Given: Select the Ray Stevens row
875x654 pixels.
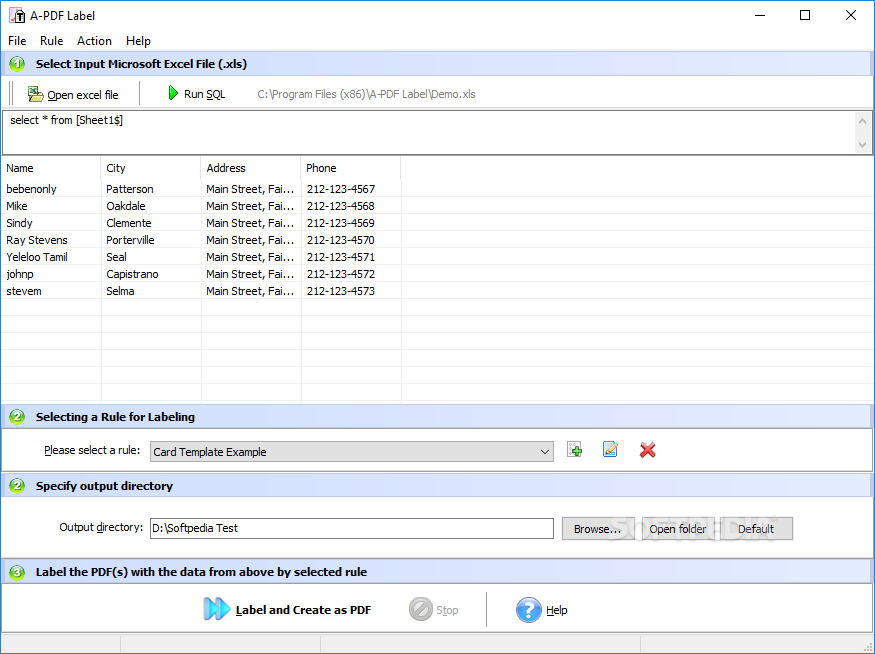Looking at the screenshot, I should click(201, 240).
